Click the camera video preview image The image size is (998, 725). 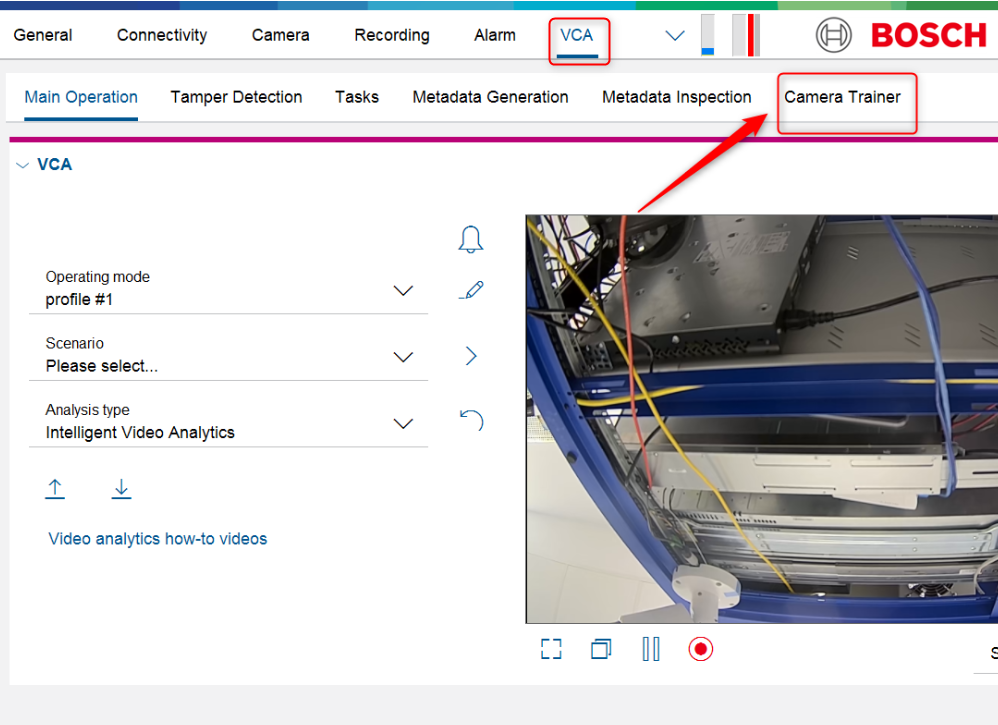(760, 420)
